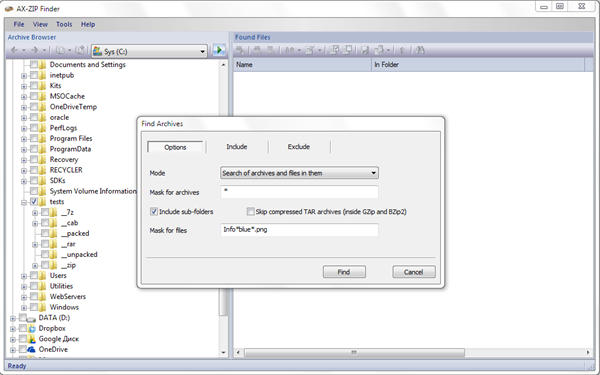
Task: Select the OneDrive cloud icon in the tree
Action: click(32, 349)
